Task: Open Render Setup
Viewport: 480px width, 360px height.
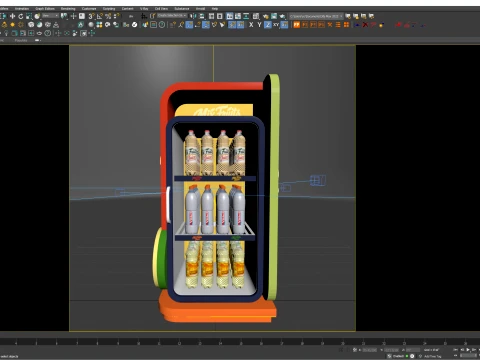Action: [266, 16]
